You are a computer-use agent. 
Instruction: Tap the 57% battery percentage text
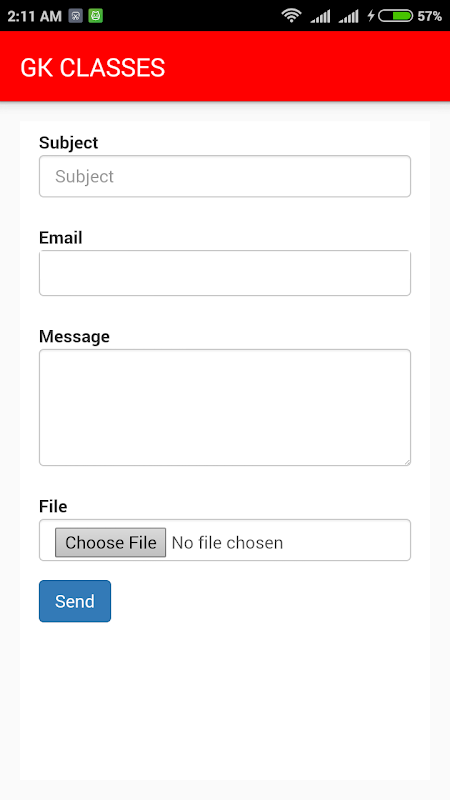tap(429, 16)
